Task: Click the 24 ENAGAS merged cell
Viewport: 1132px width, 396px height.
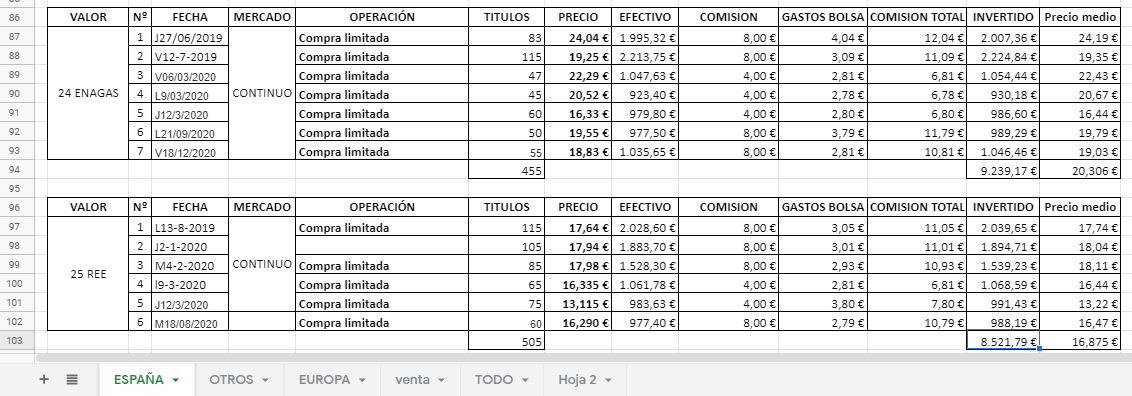Action: 88,94
